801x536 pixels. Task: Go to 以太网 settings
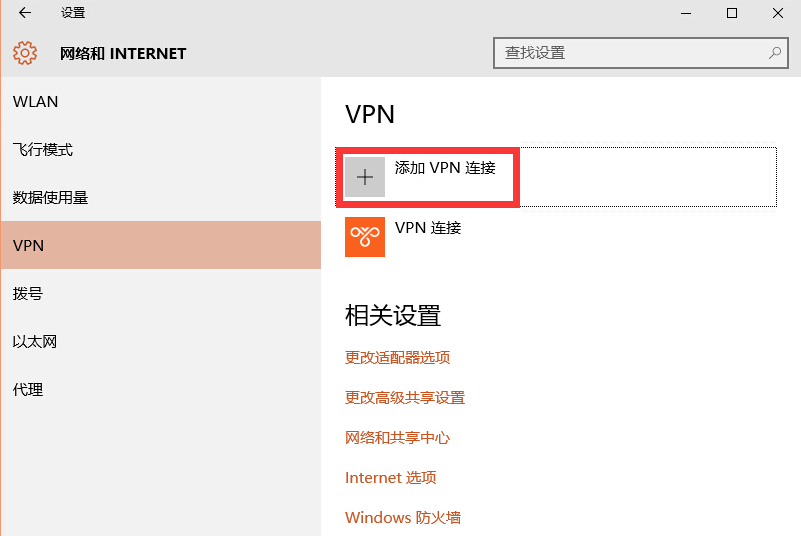click(35, 342)
